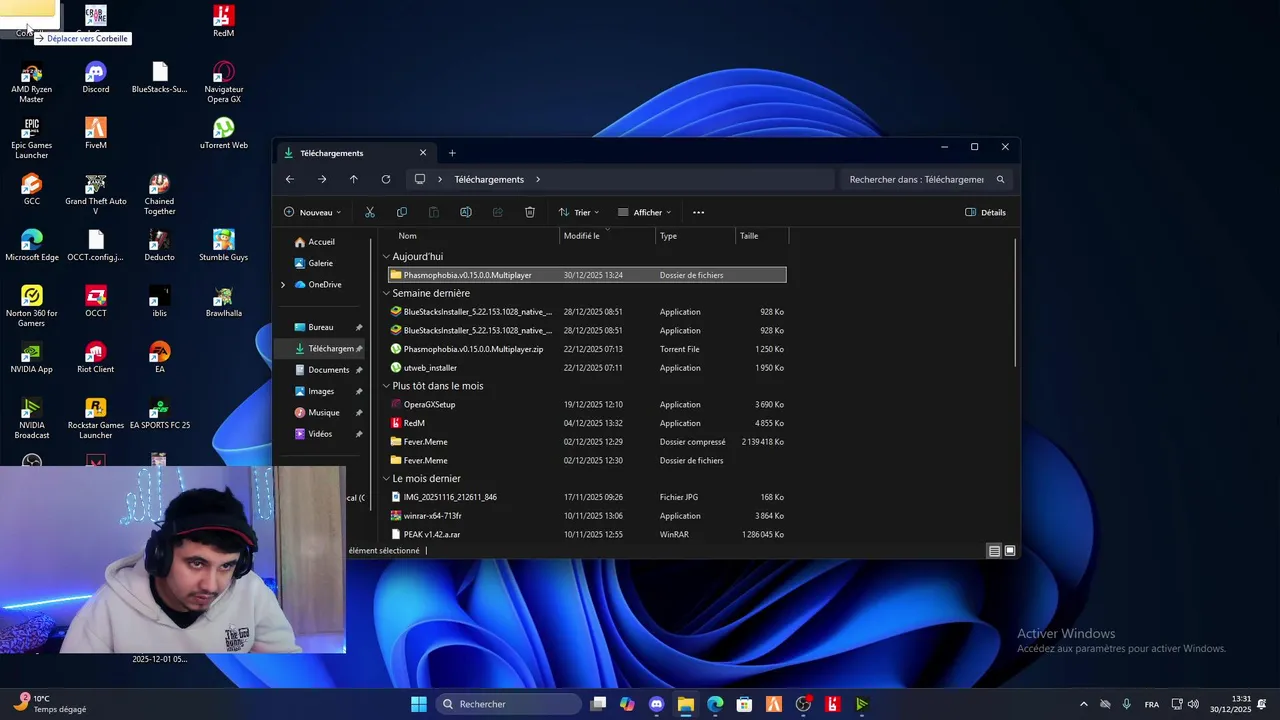Select the utweb_installer file
The image size is (1280, 720).
coord(587,368)
